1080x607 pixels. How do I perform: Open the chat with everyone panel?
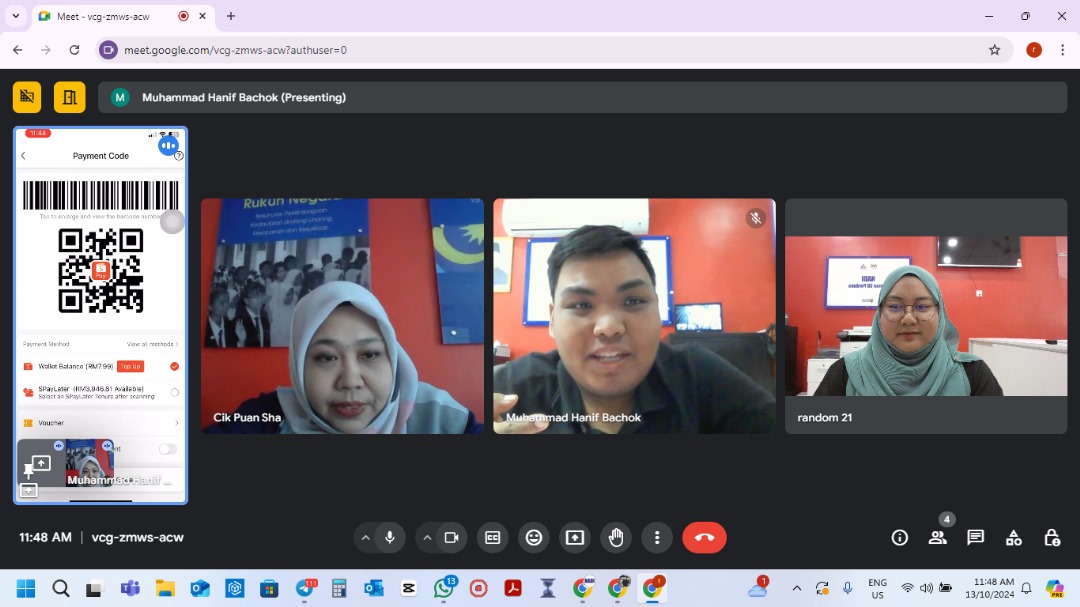(975, 538)
